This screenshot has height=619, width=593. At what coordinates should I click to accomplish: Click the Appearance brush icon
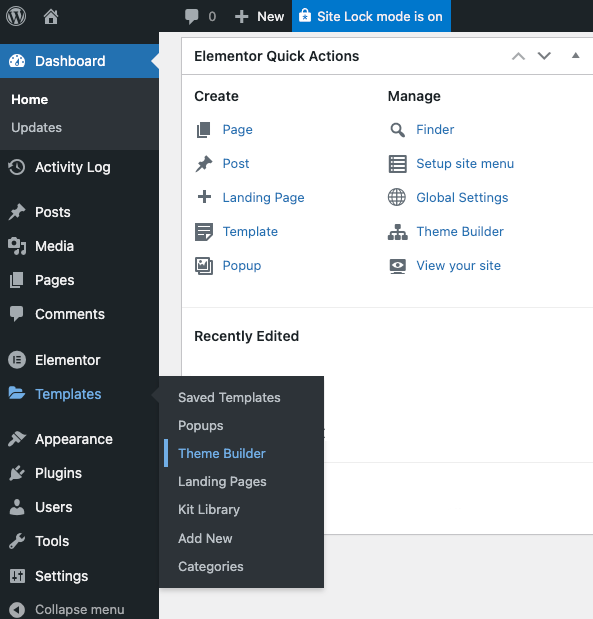pos(17,439)
